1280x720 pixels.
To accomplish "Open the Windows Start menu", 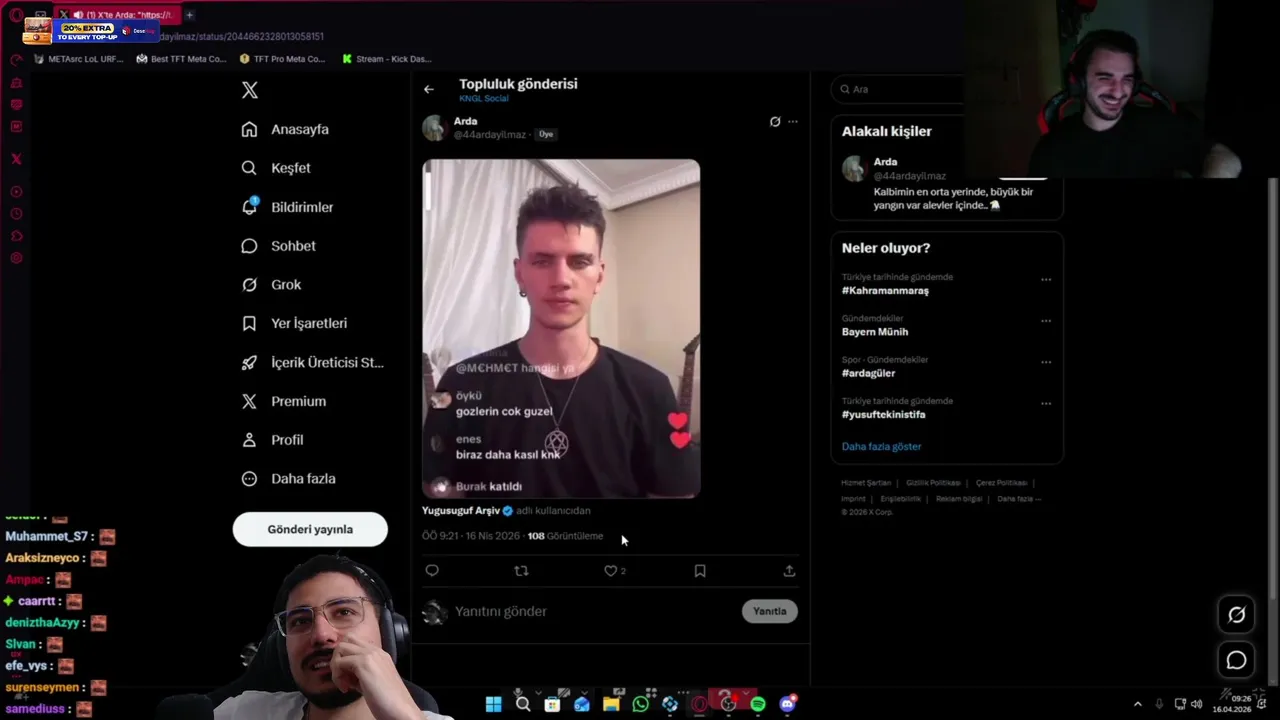I will [x=493, y=704].
